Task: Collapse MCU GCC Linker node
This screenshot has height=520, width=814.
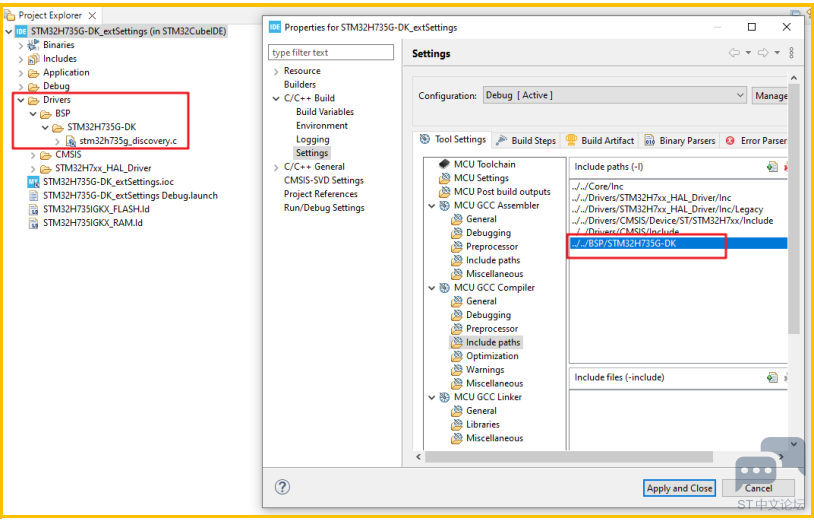Action: coord(432,398)
